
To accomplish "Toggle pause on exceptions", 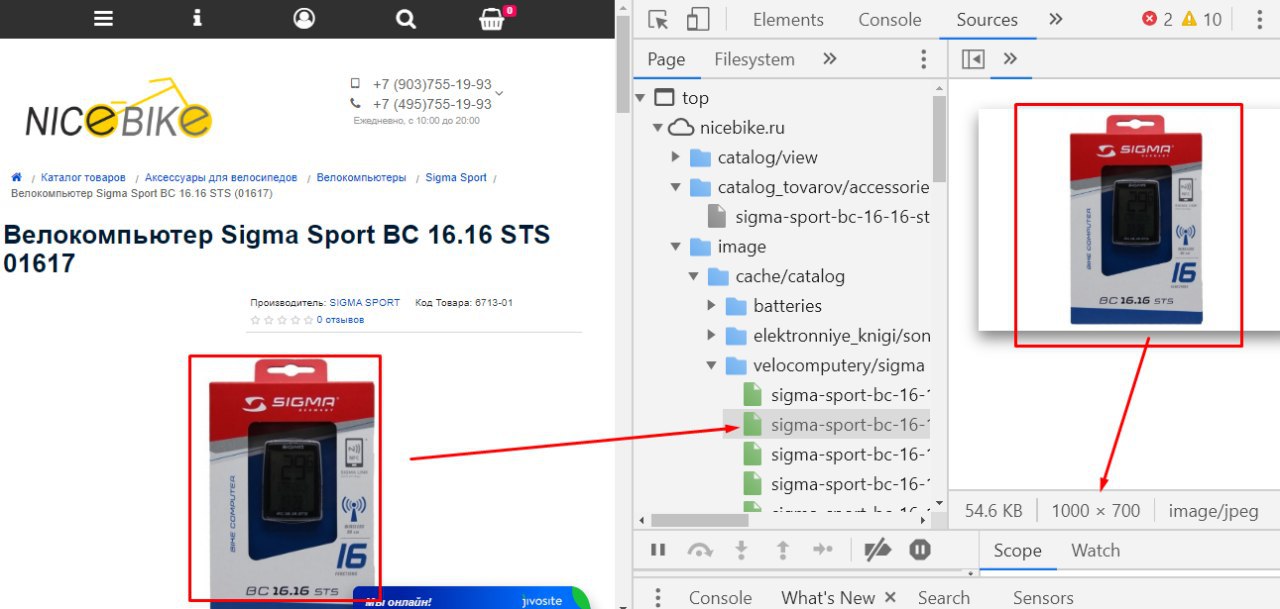I will [x=920, y=549].
